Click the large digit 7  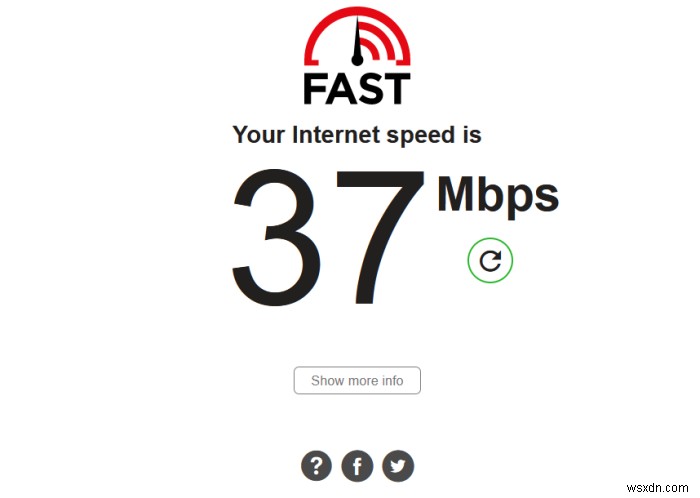coord(379,237)
